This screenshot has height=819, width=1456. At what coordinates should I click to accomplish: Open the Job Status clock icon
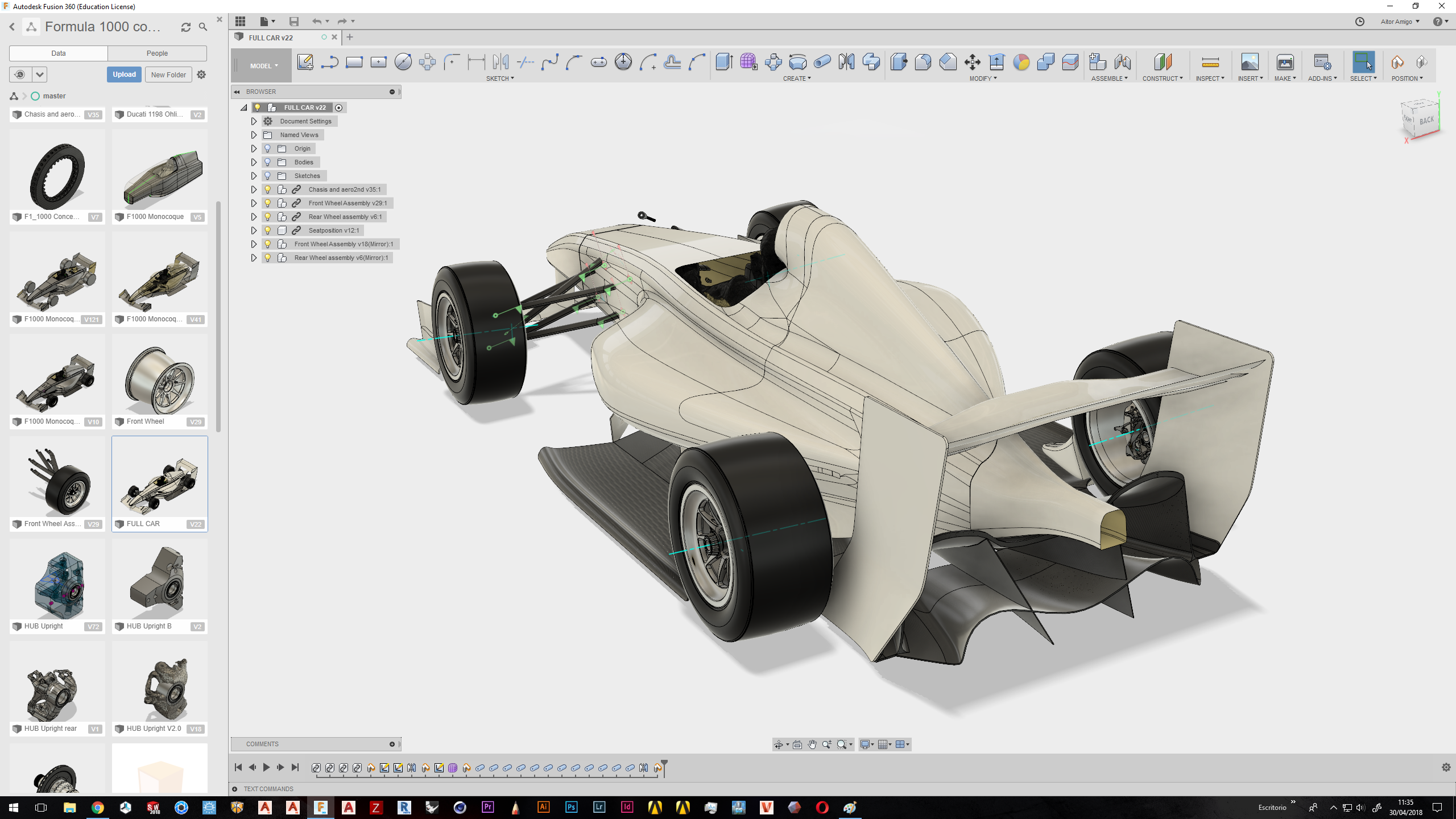[x=1359, y=22]
